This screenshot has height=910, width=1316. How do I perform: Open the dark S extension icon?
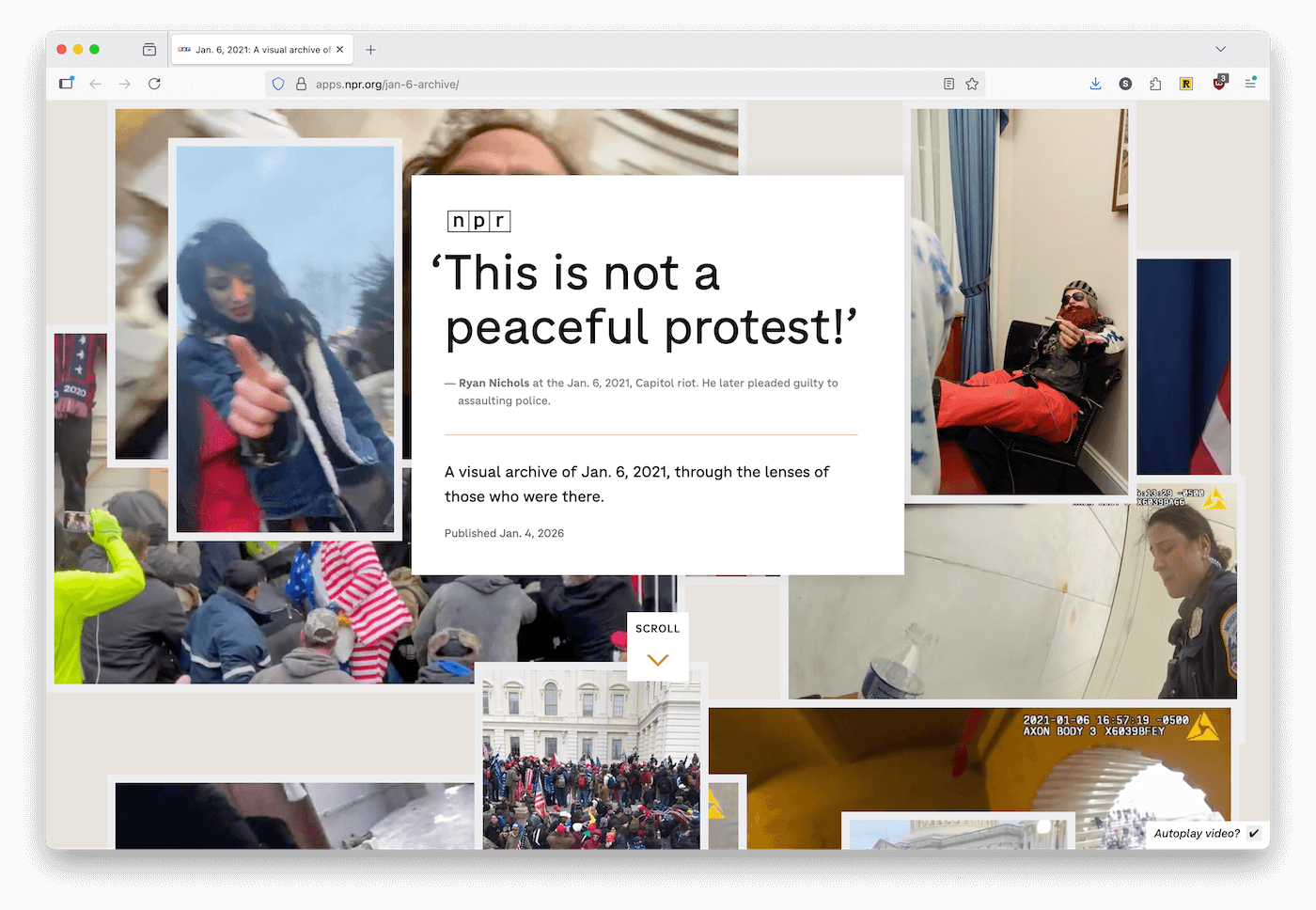pyautogui.click(x=1125, y=84)
